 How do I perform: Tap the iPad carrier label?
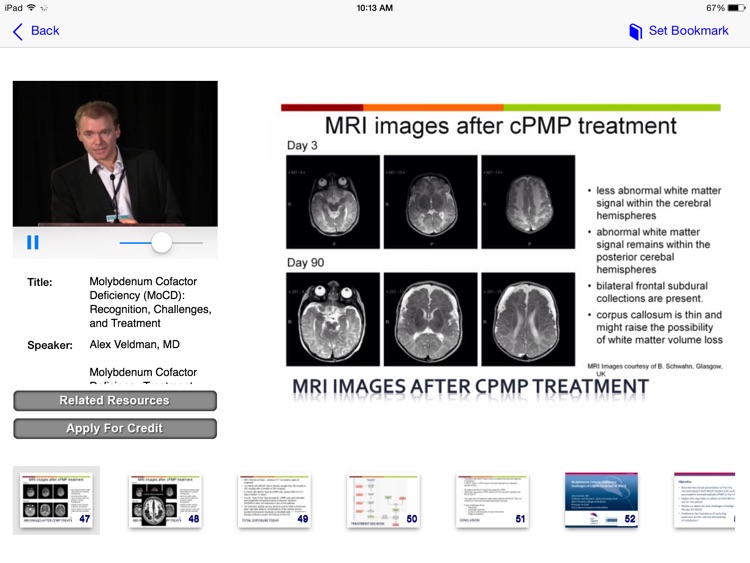[13, 8]
